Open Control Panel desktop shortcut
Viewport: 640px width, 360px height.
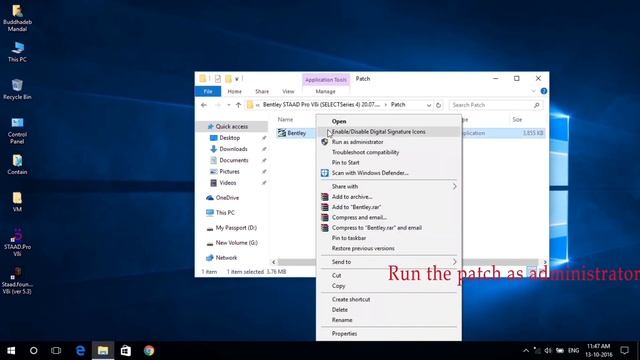click(17, 130)
